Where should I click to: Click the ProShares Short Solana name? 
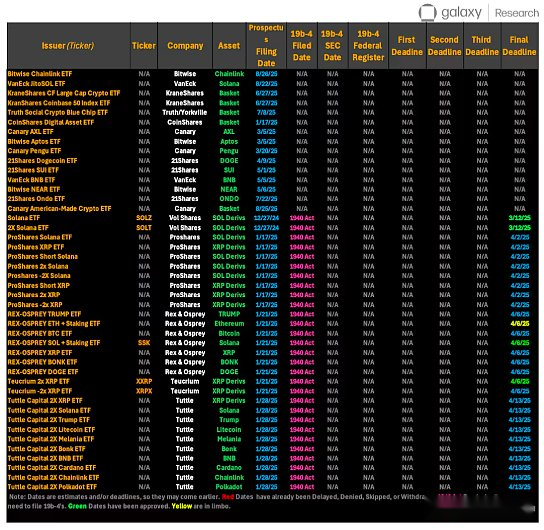(x=43, y=256)
